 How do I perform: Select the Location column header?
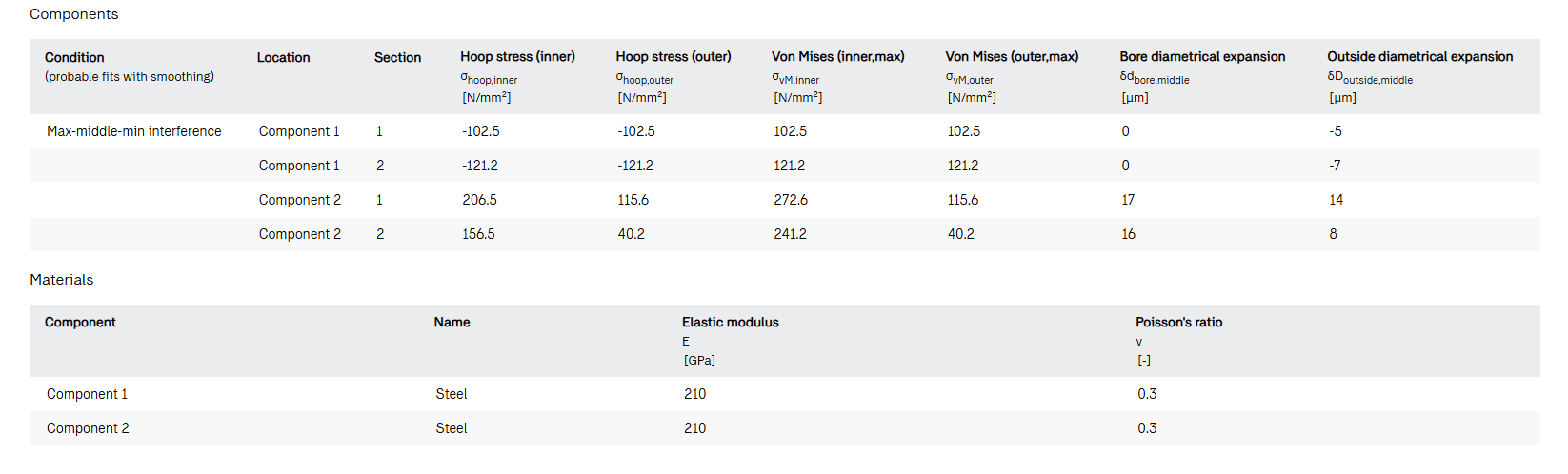click(283, 58)
